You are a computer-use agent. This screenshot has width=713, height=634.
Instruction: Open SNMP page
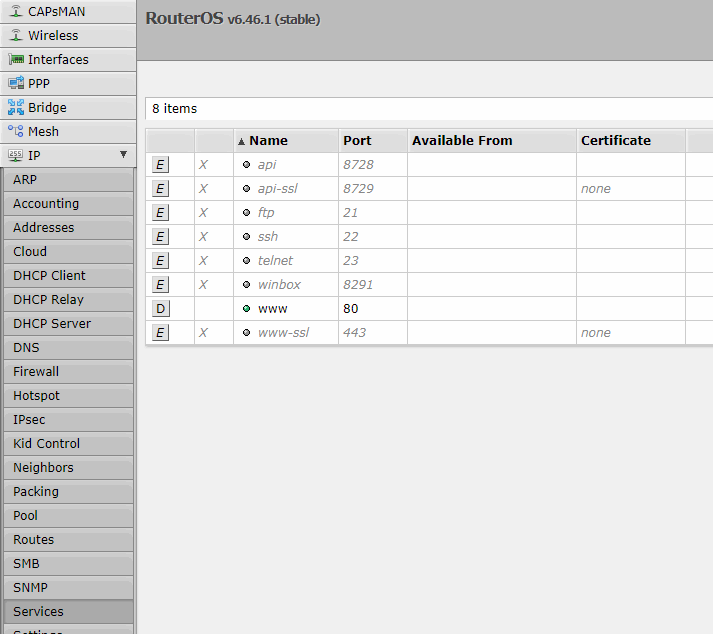pos(68,588)
